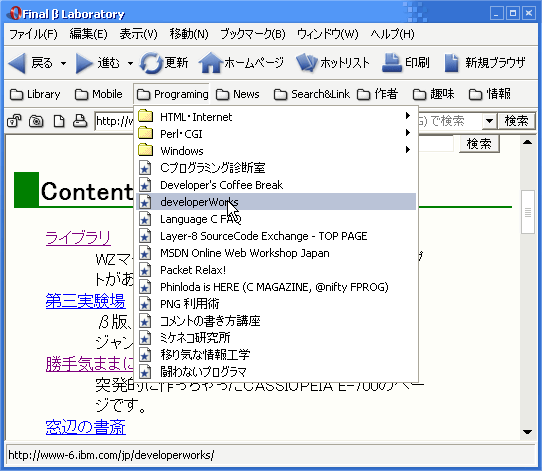Open the 編集(E) menu

[88, 34]
